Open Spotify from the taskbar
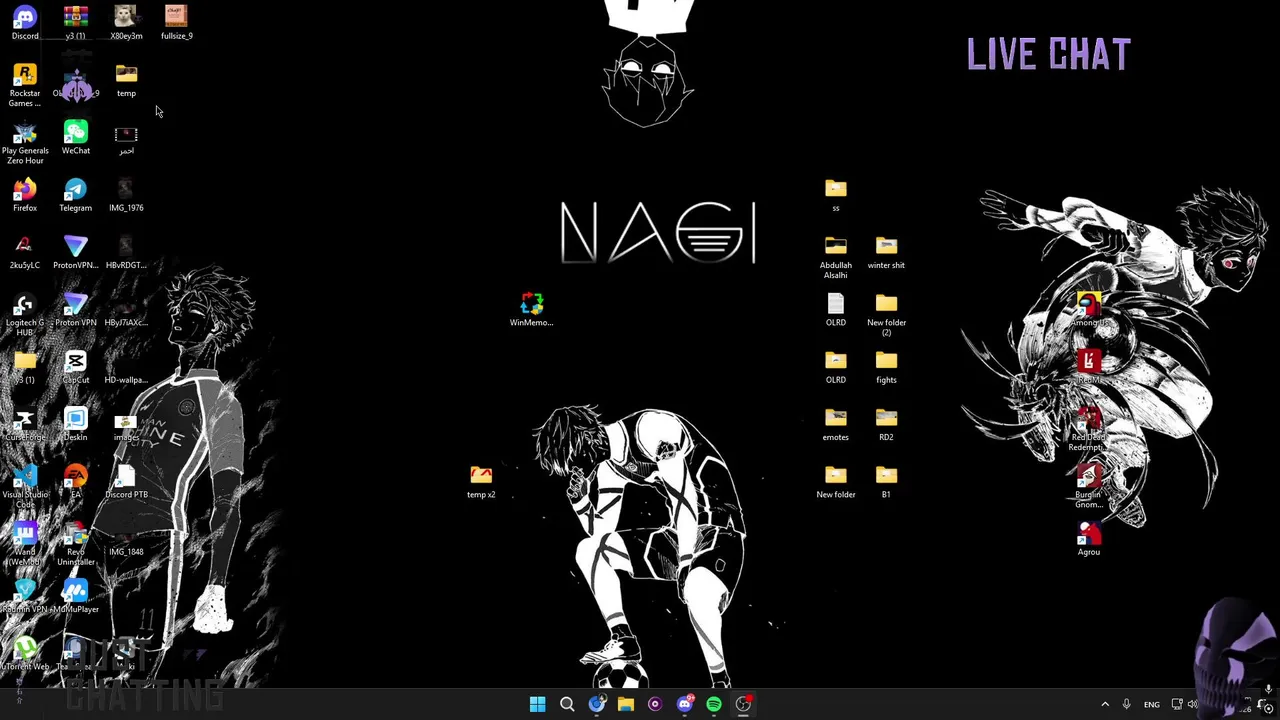 (714, 704)
